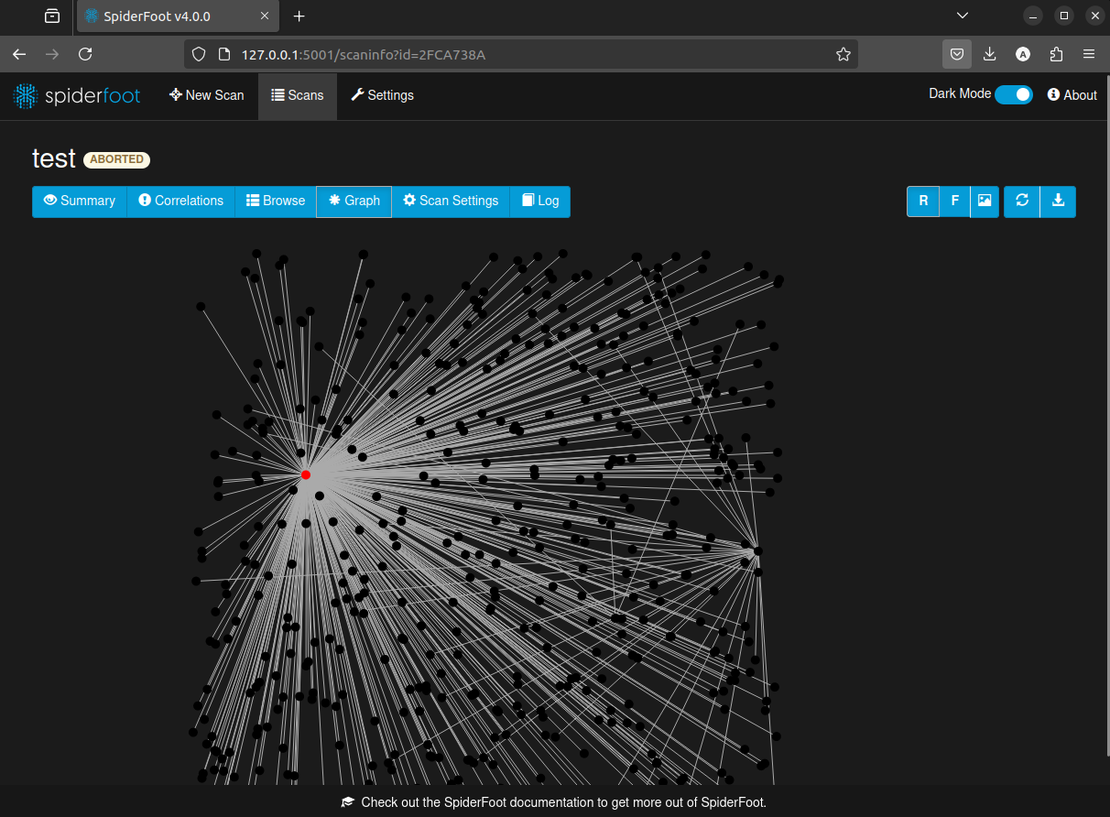Viewport: 1110px width, 817px height.
Task: Save page to Pocket icon
Action: point(957,54)
